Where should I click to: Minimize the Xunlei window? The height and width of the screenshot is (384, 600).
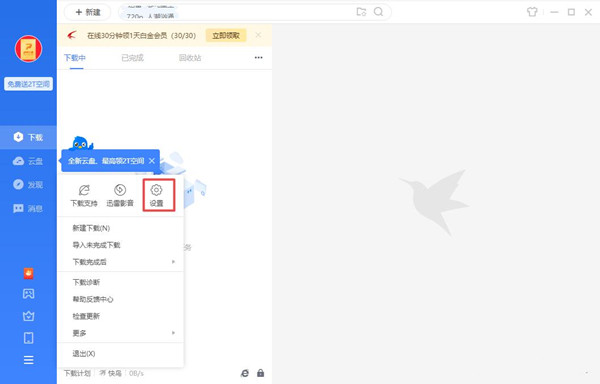pos(554,12)
